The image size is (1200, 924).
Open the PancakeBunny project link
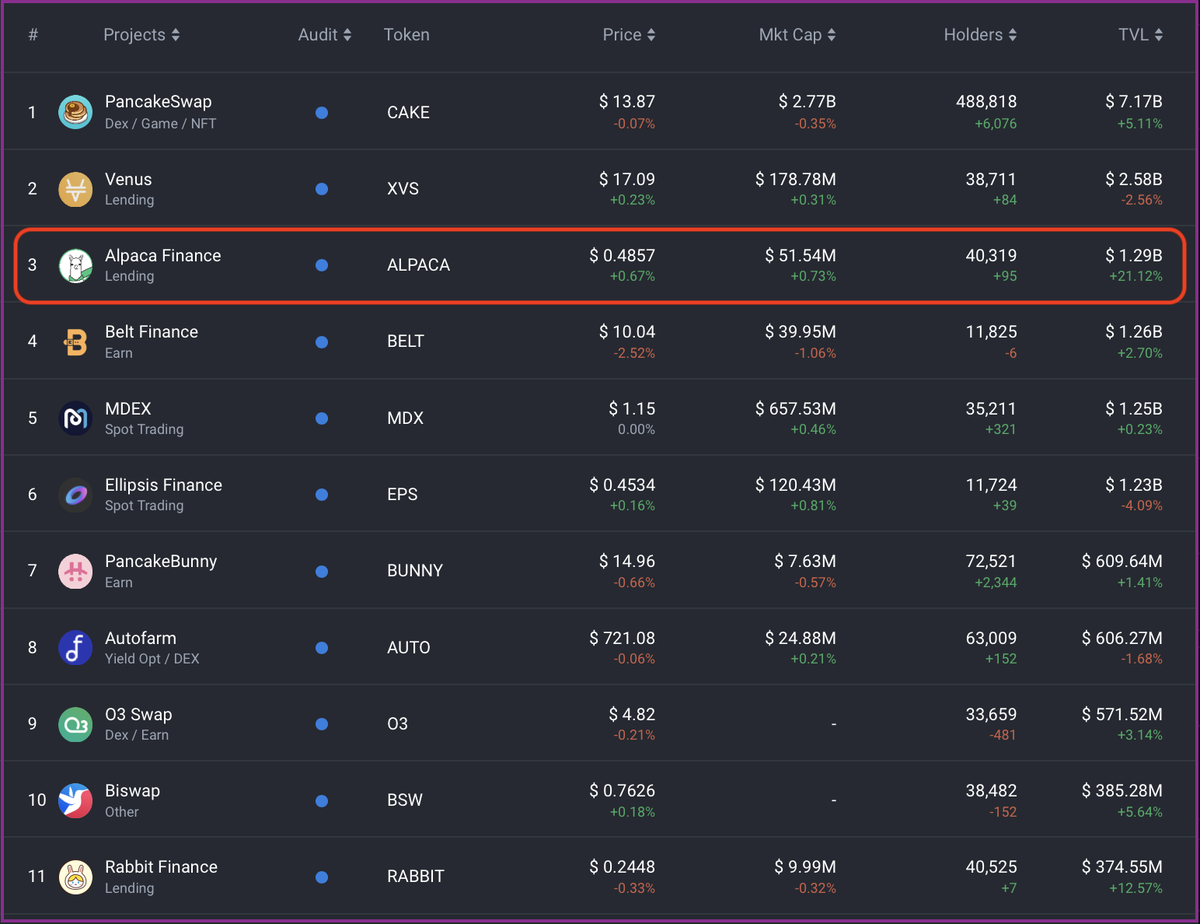click(161, 562)
